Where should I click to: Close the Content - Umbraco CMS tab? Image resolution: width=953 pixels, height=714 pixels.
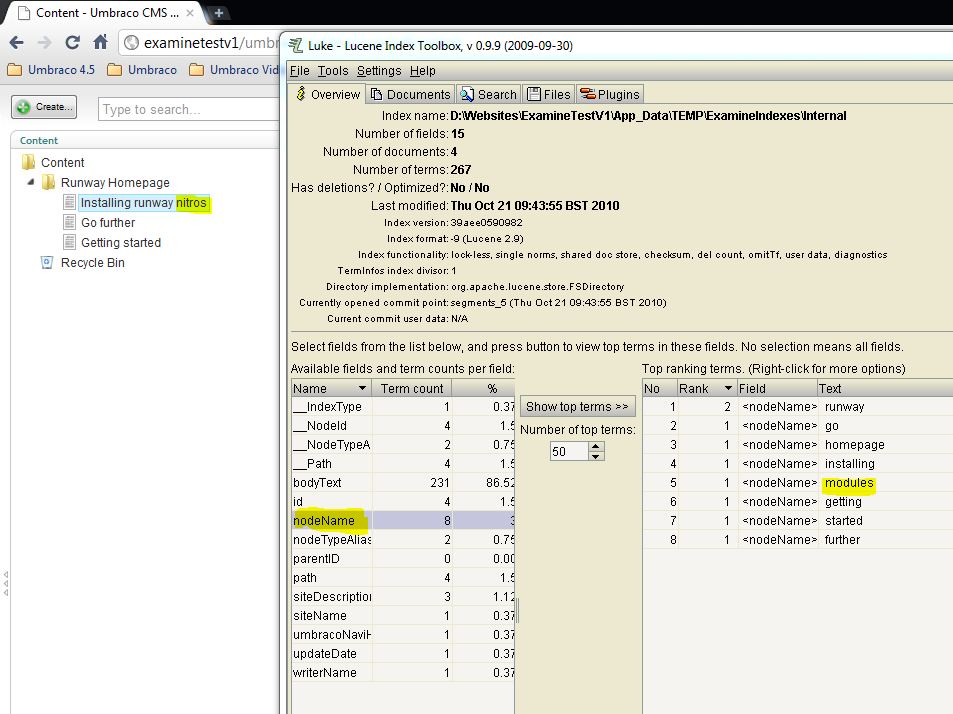190,13
